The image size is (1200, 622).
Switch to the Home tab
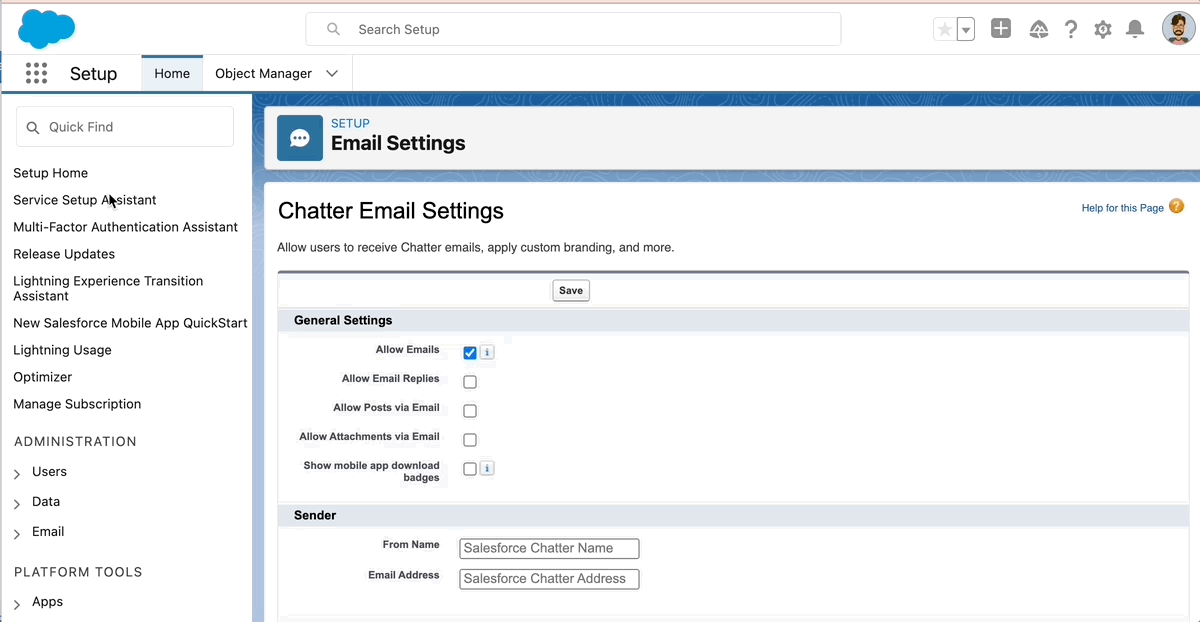pos(172,73)
